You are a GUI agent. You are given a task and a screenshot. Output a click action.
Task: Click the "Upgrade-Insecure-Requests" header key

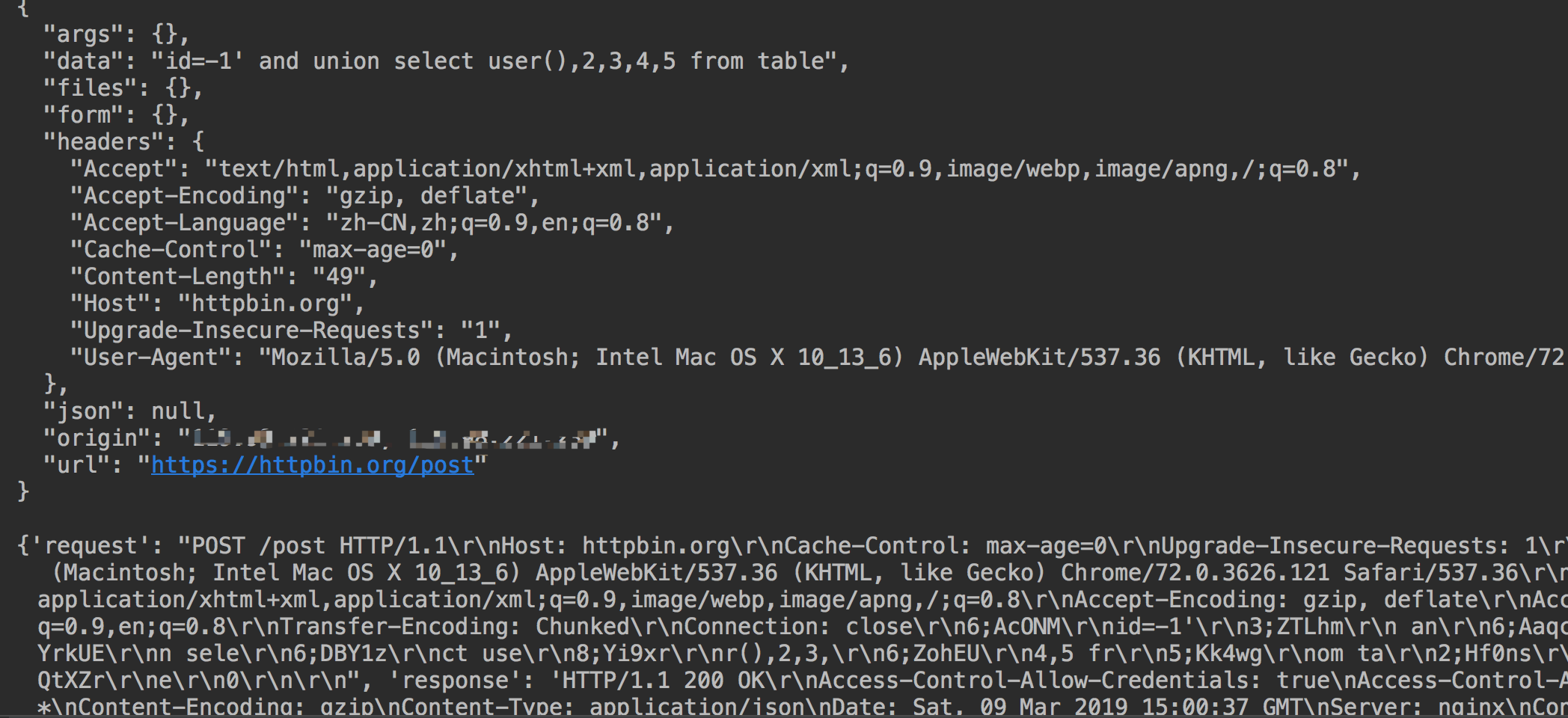(x=252, y=331)
